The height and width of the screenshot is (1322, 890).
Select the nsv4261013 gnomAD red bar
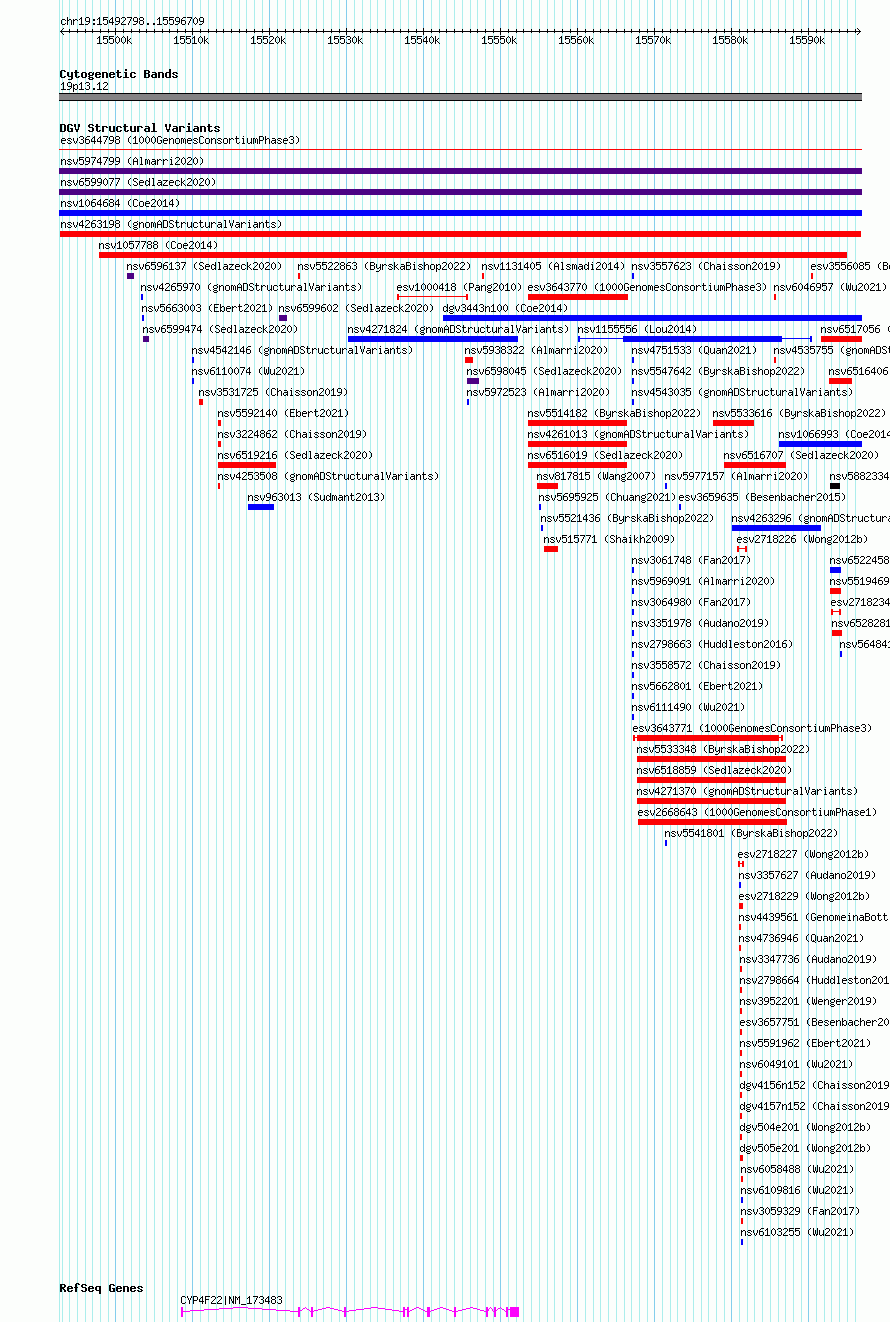578,444
